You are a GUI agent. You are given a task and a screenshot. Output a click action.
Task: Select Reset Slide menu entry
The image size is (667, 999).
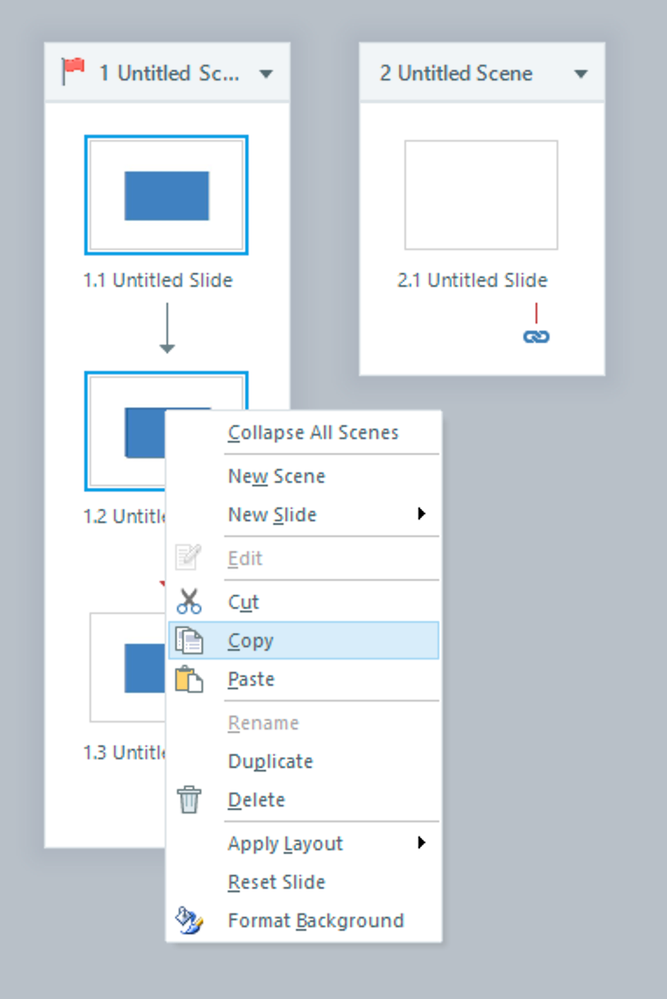(x=276, y=882)
